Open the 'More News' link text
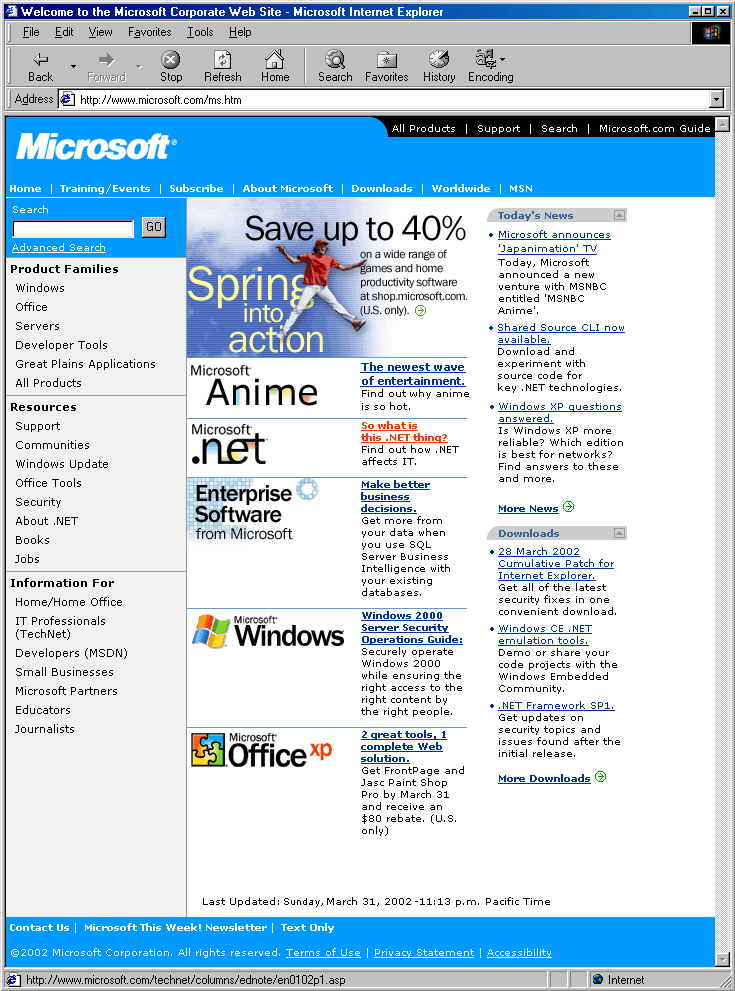 [x=528, y=508]
